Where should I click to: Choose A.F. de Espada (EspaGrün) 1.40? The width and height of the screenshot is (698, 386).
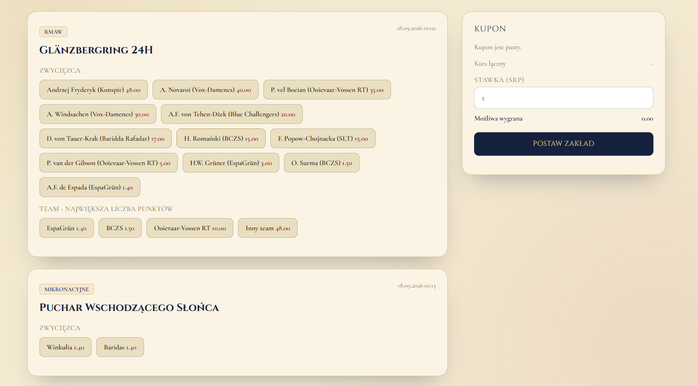pos(89,187)
